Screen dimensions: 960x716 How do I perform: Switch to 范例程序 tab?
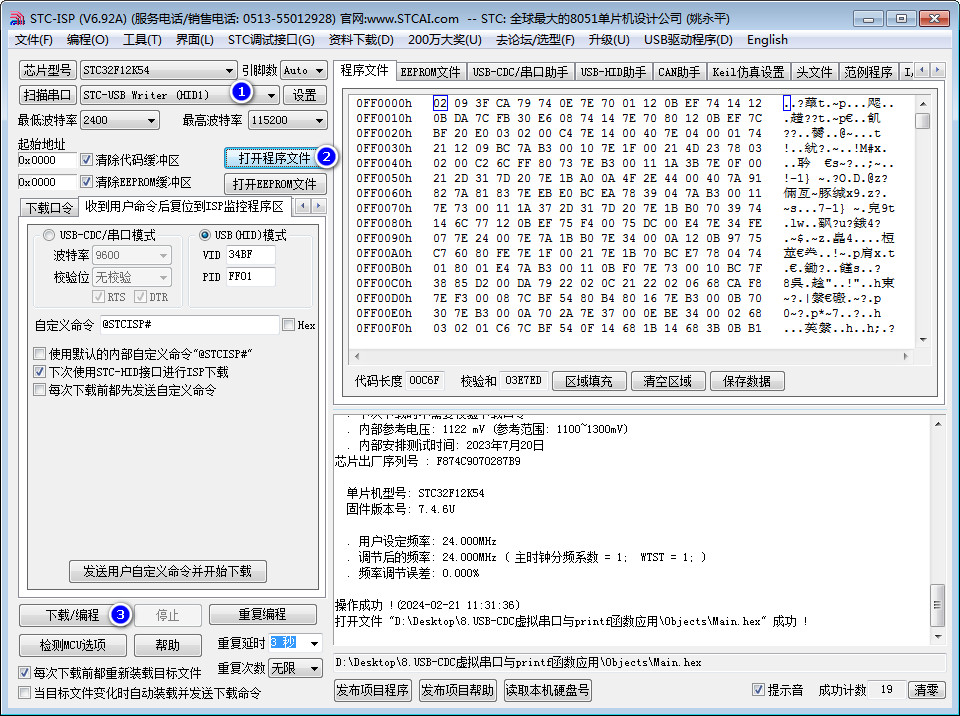[868, 72]
